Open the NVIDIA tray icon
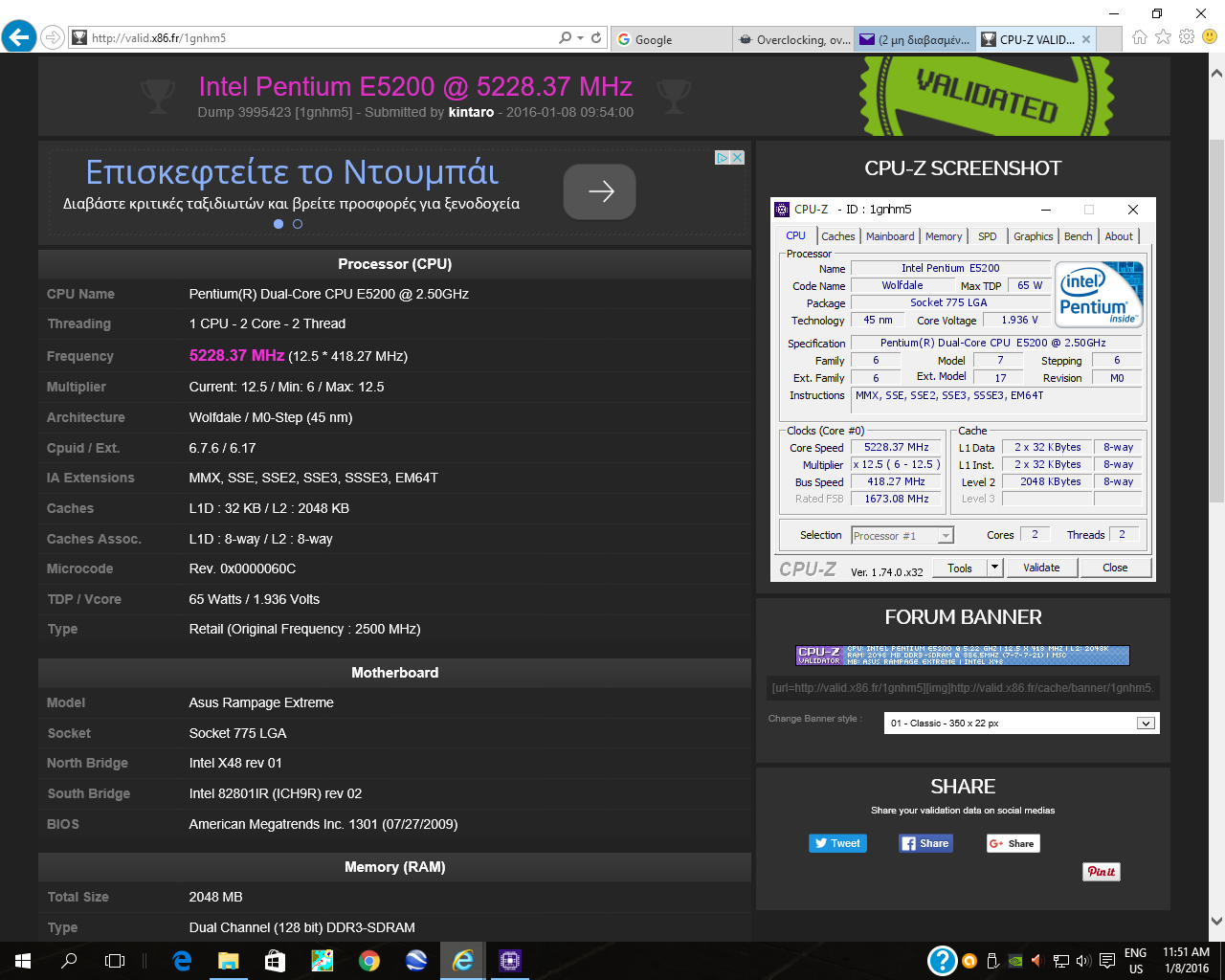This screenshot has height=980, width=1225. (1015, 961)
